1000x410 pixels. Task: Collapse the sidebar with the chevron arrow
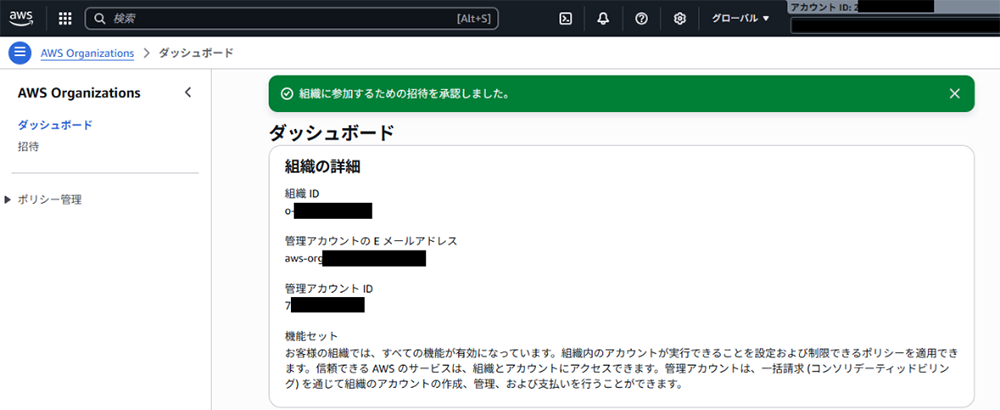(x=188, y=93)
